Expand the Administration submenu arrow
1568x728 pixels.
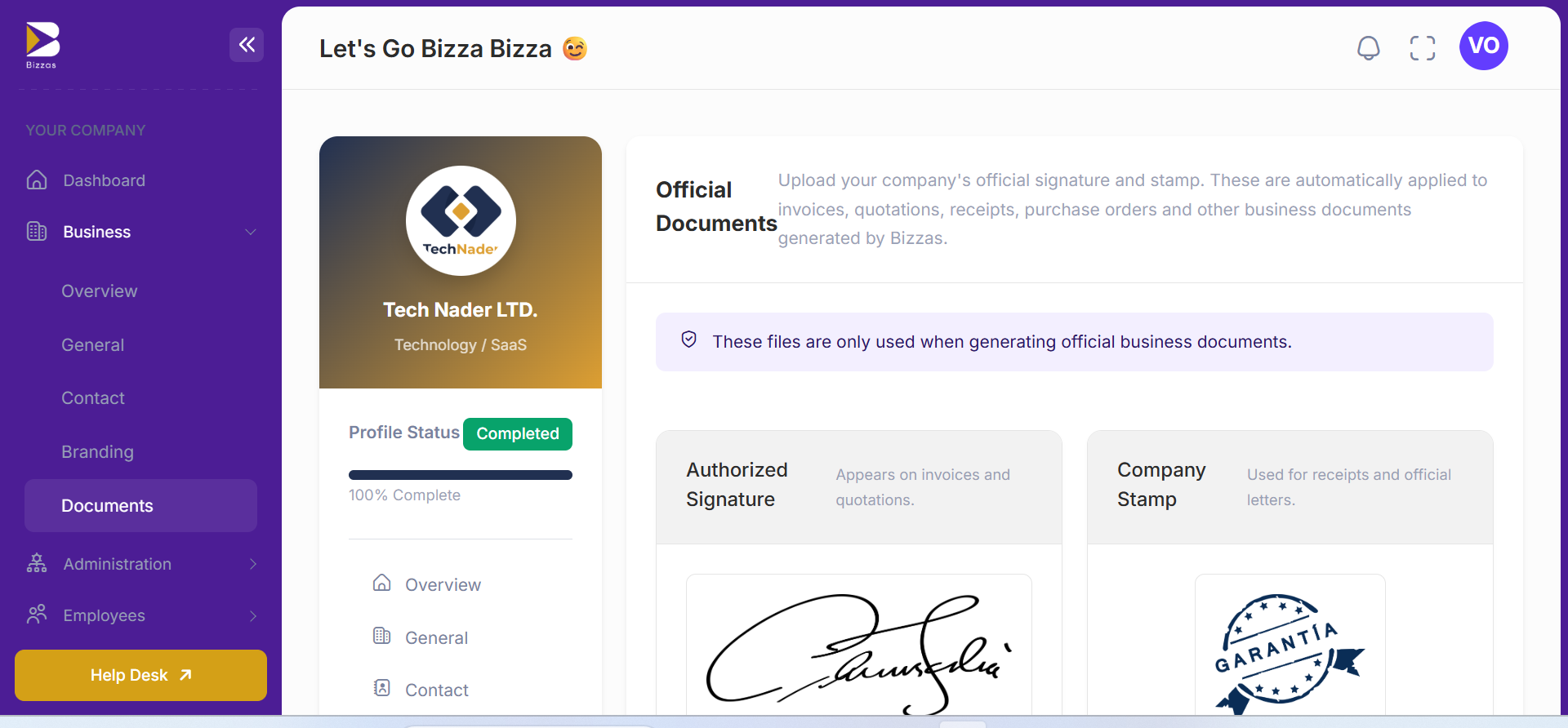pyautogui.click(x=253, y=564)
